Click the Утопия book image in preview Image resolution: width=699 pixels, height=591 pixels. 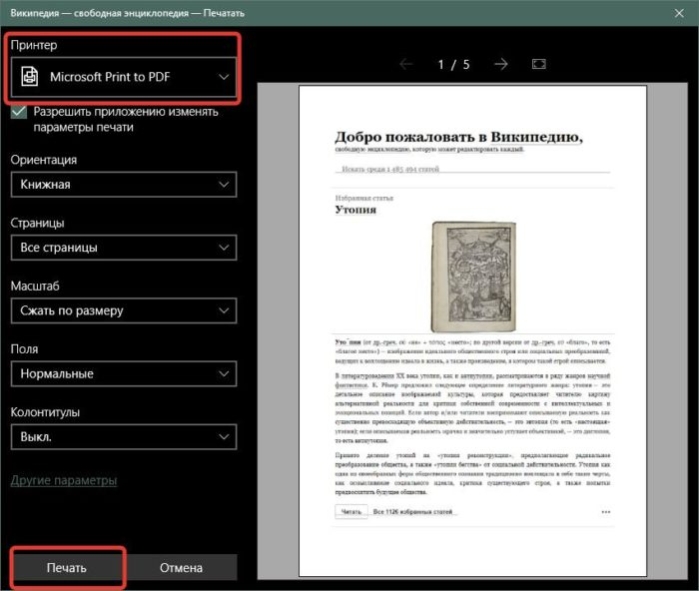click(x=473, y=276)
